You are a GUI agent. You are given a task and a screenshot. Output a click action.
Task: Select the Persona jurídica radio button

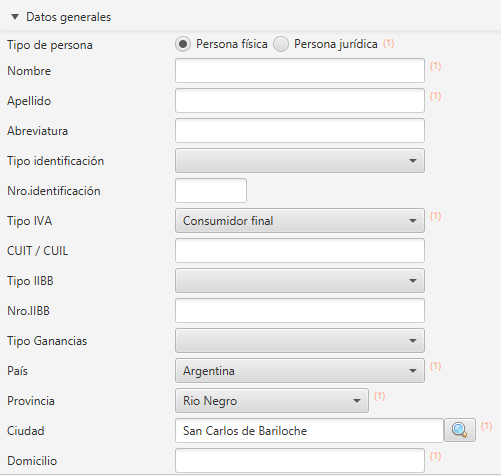281,44
